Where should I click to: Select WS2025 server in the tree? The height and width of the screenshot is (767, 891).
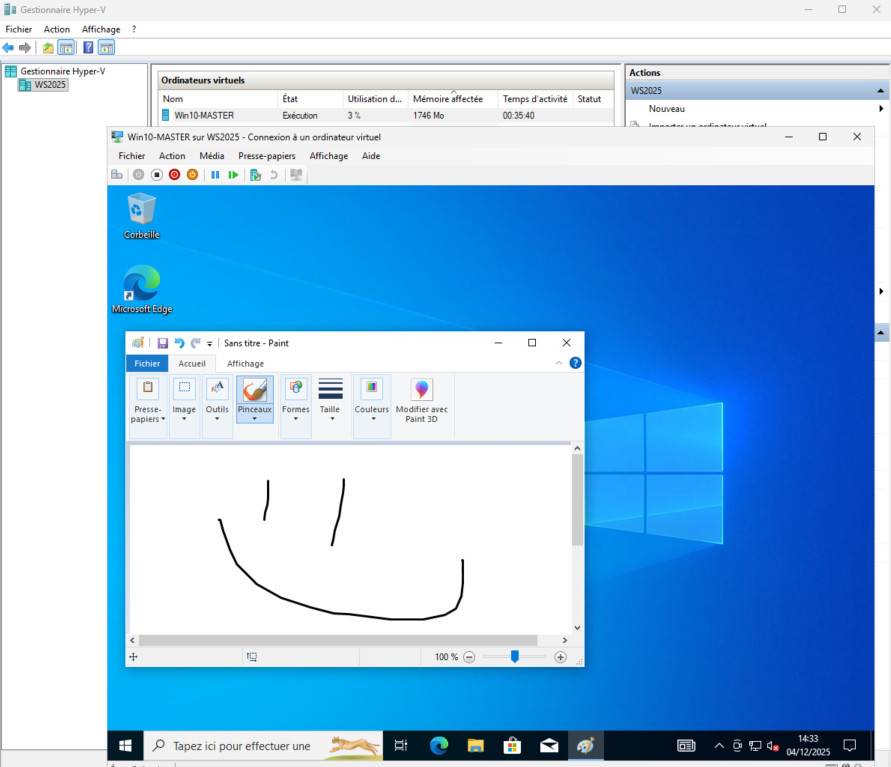click(50, 85)
